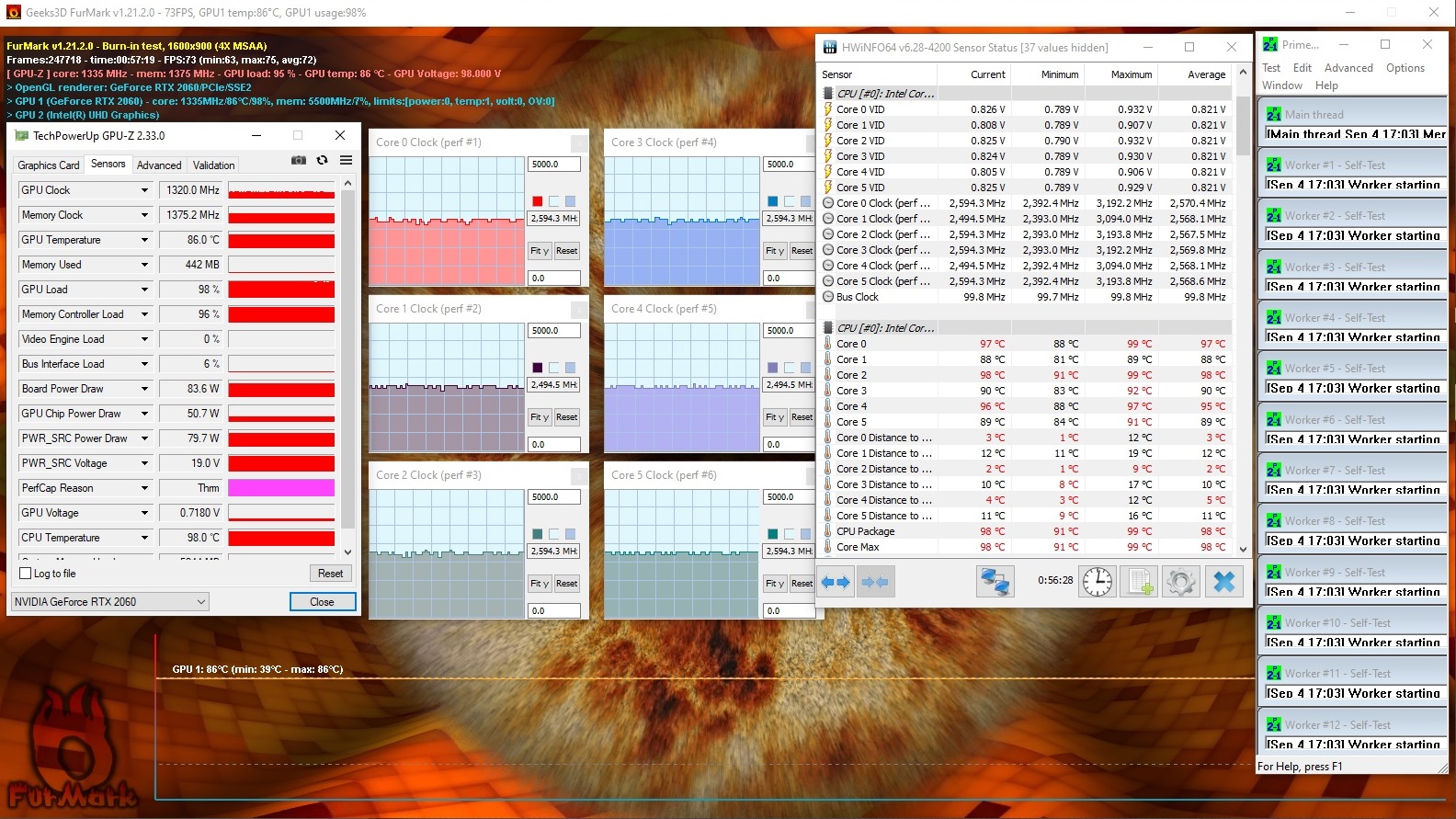Open HWiNFO remote network monitors icon
Screen dimensions: 1456x819
pyautogui.click(x=995, y=581)
